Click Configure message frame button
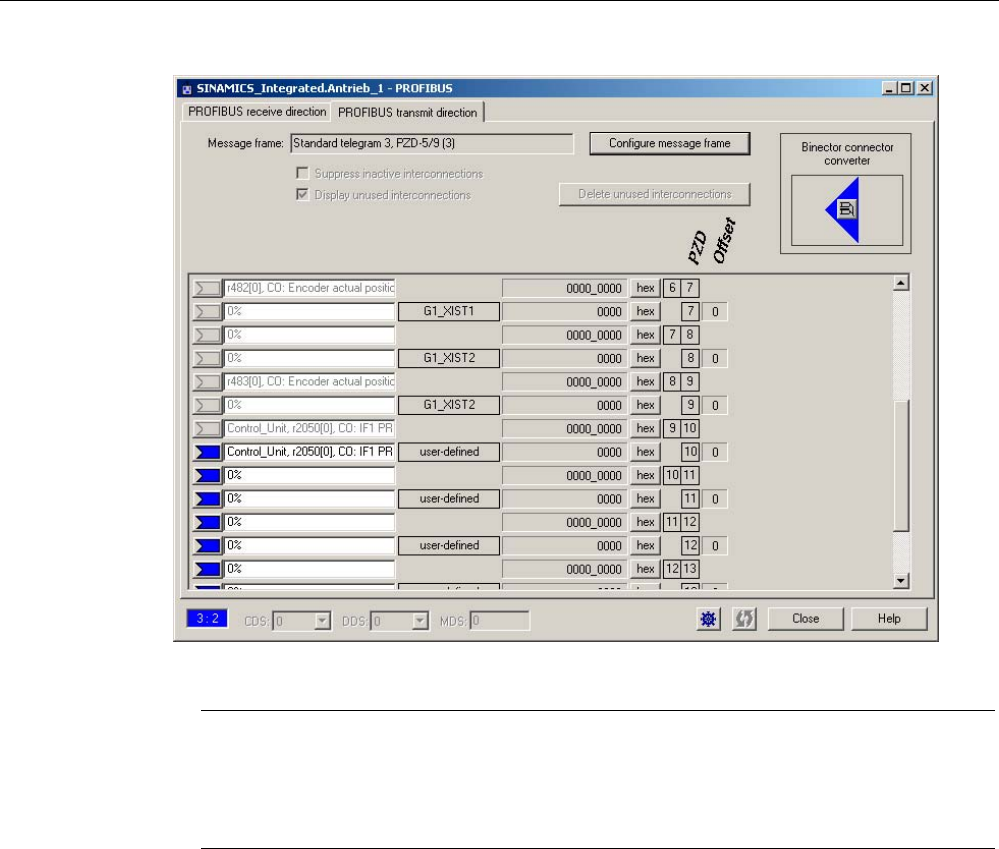 670,143
